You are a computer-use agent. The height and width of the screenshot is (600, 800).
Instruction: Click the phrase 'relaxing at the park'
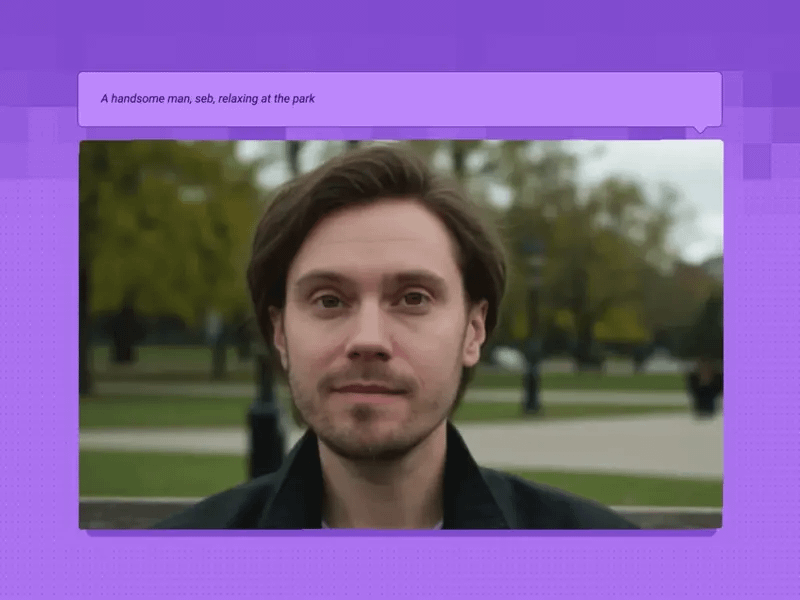268,99
